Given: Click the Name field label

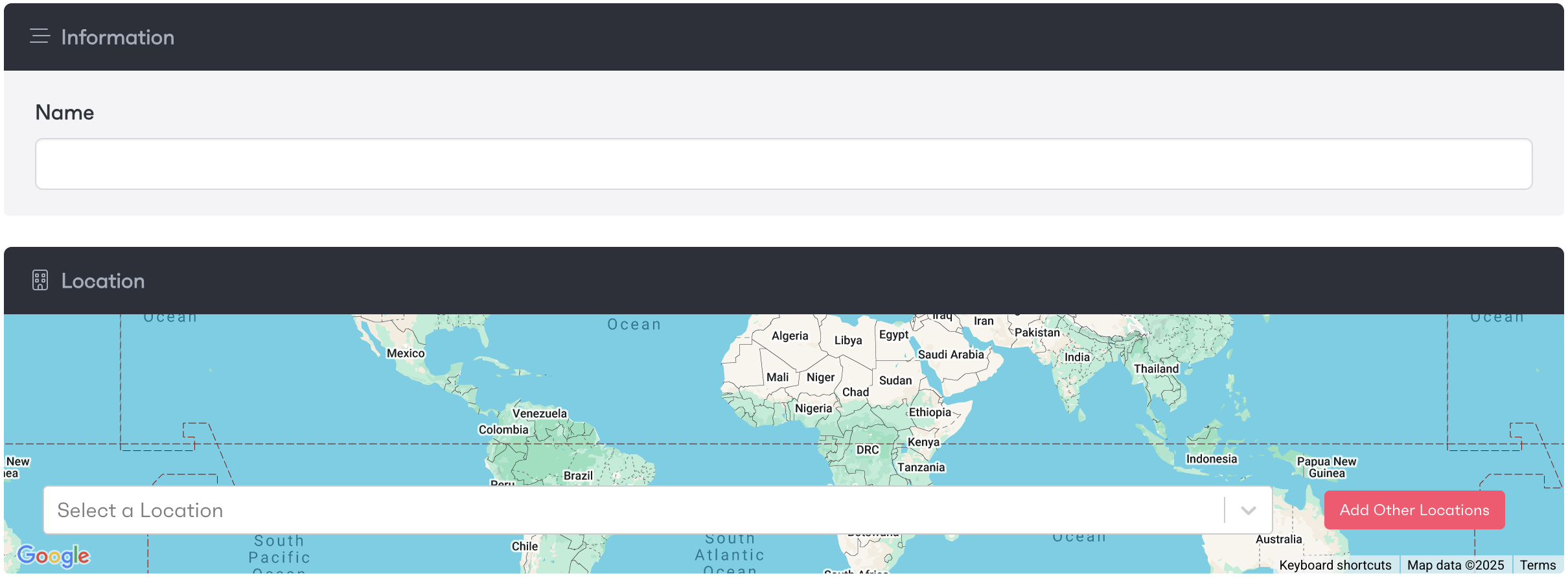Looking at the screenshot, I should point(65,113).
